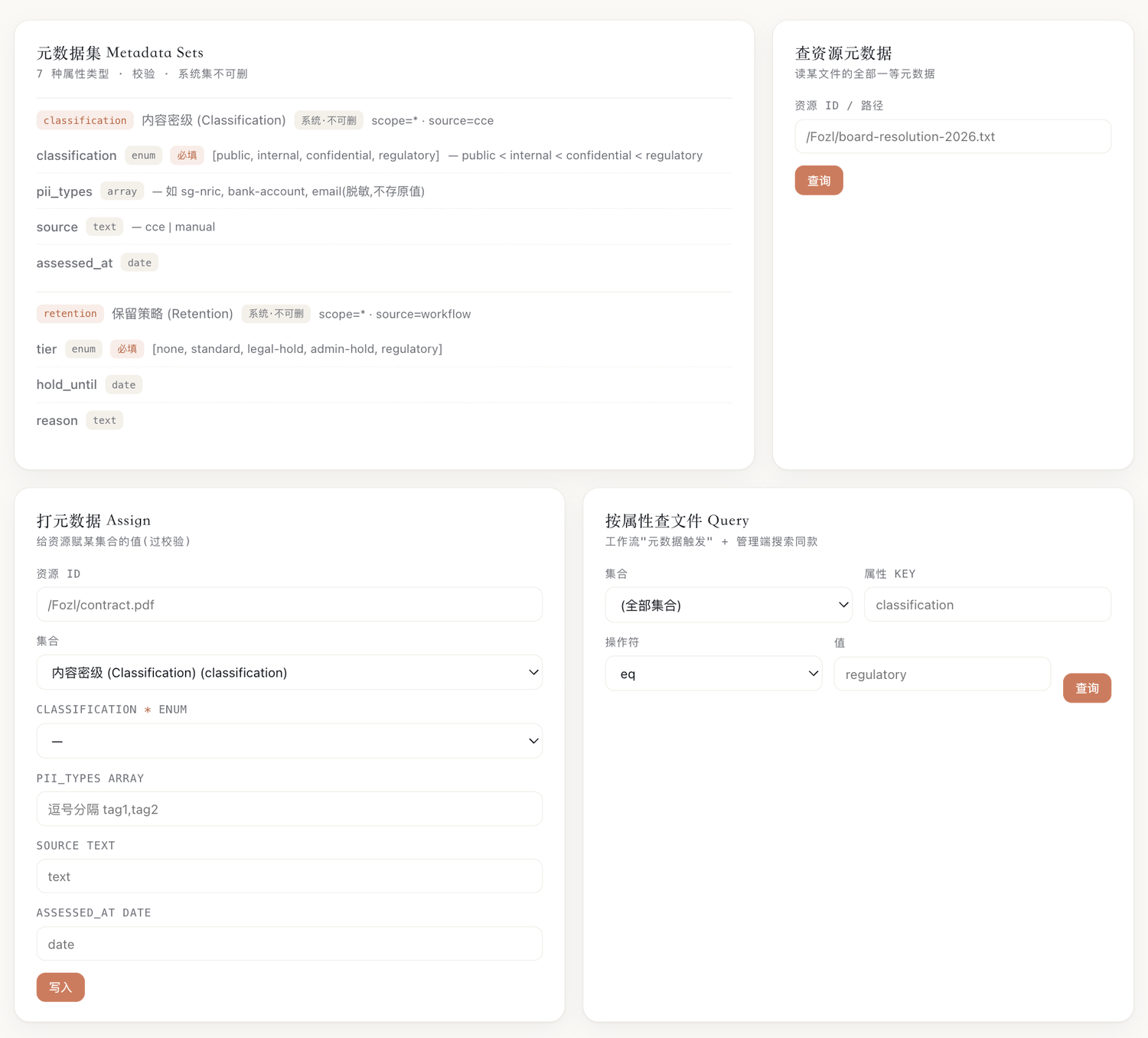
Task: Click the 查询 button under resource path
Action: [819, 181]
